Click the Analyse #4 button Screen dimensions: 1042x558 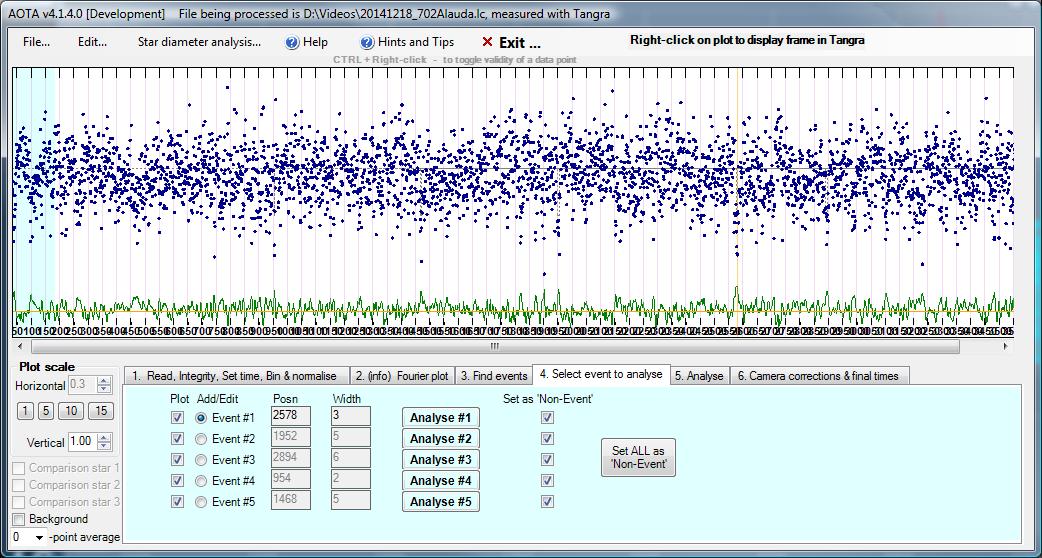point(441,480)
